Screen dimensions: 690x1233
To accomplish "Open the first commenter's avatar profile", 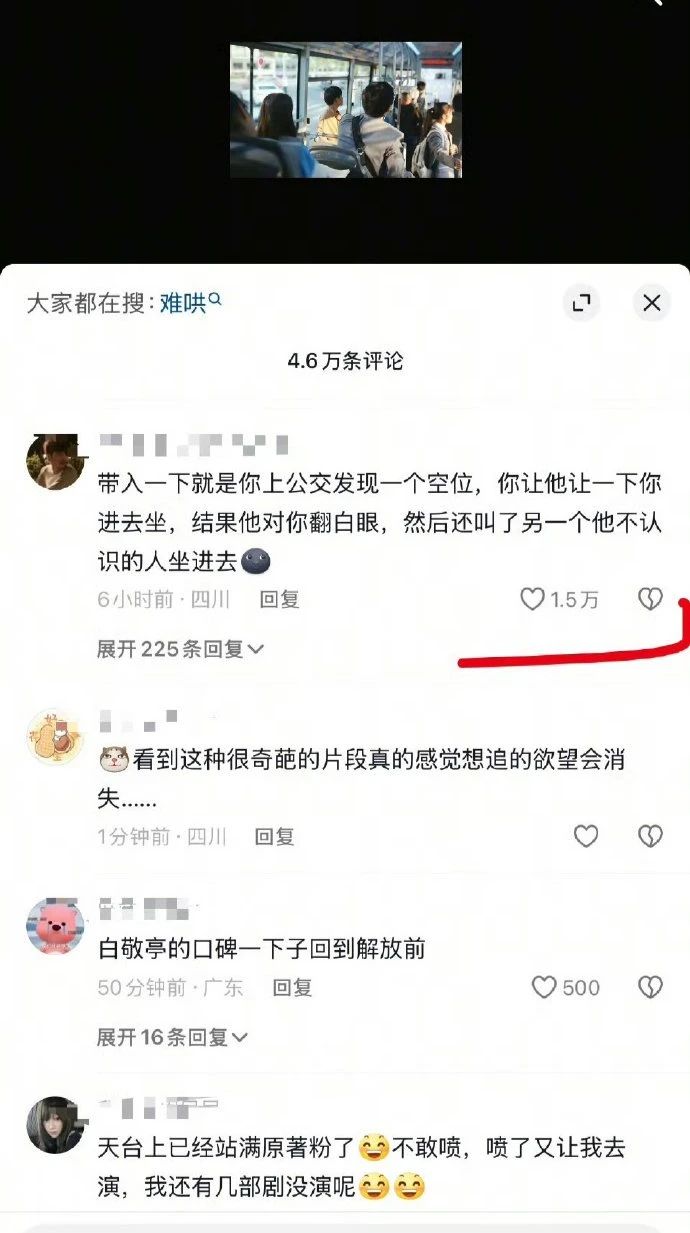I will pos(54,462).
